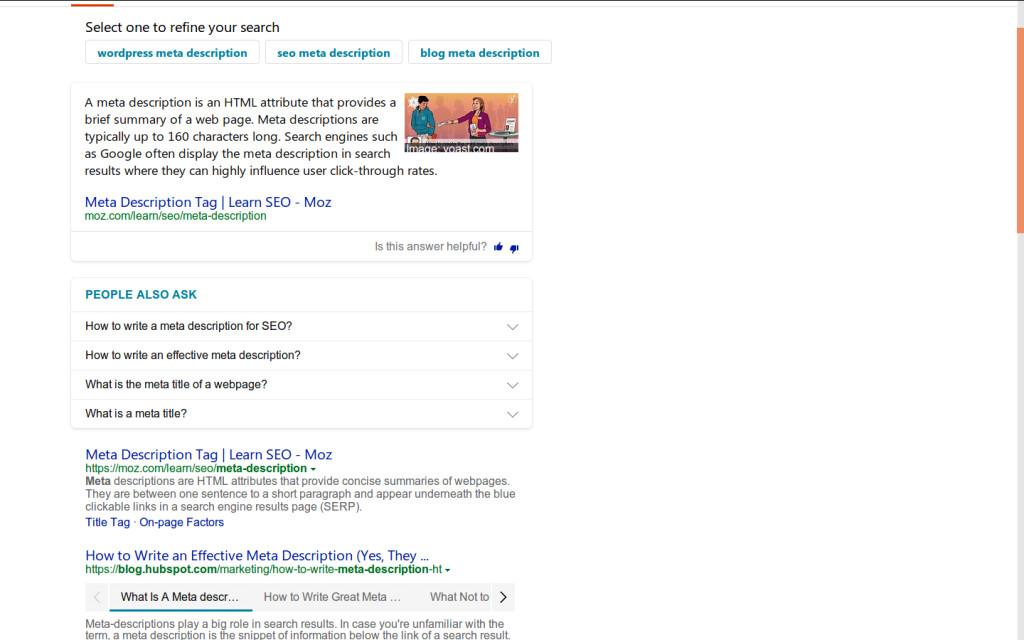This screenshot has height=640, width=1024.
Task: Click the page vertical scrollbar
Action: 1019,130
